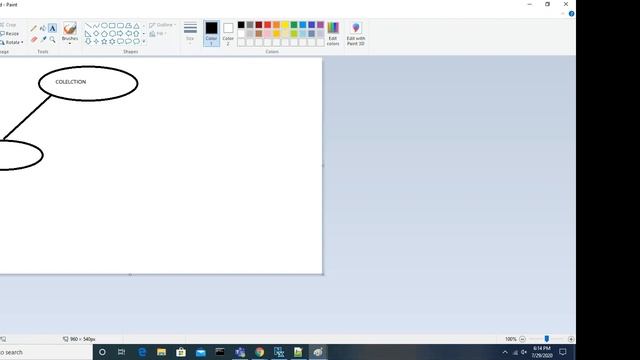The width and height of the screenshot is (640, 360).
Task: Choose the Cloud callout shape
Action: point(136,41)
